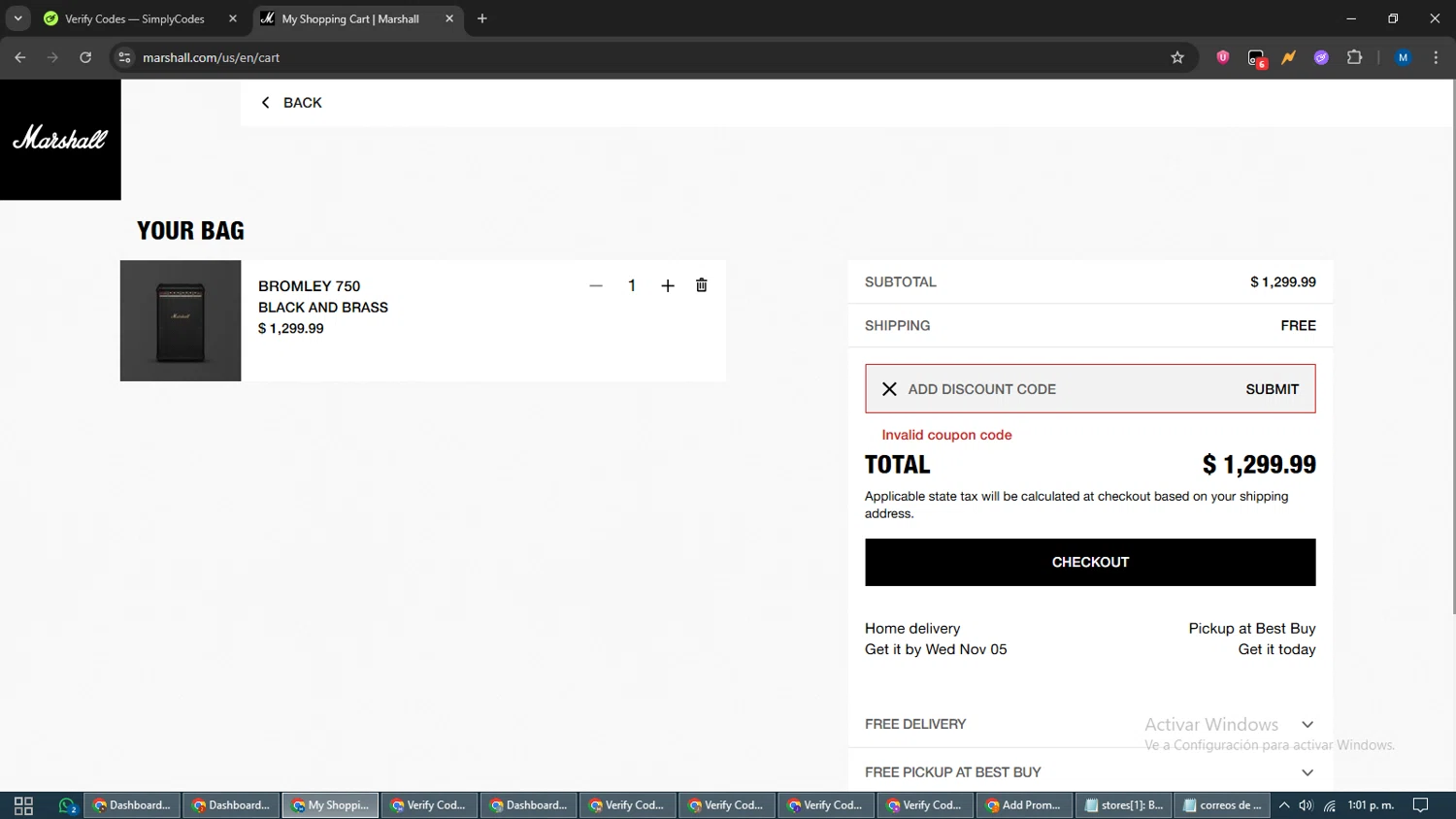Open the Extensions puzzle-piece menu
The image size is (1456, 819).
[1355, 57]
